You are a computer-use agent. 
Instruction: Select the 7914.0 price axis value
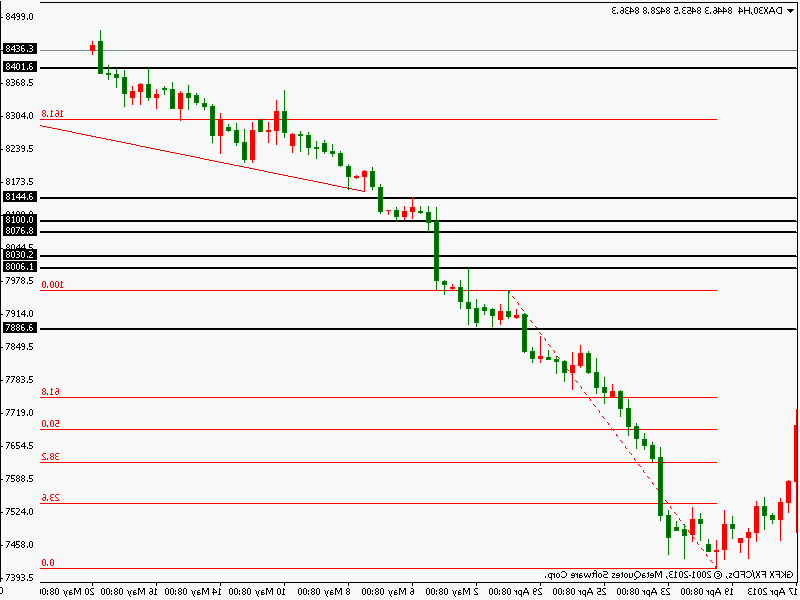pyautogui.click(x=19, y=314)
